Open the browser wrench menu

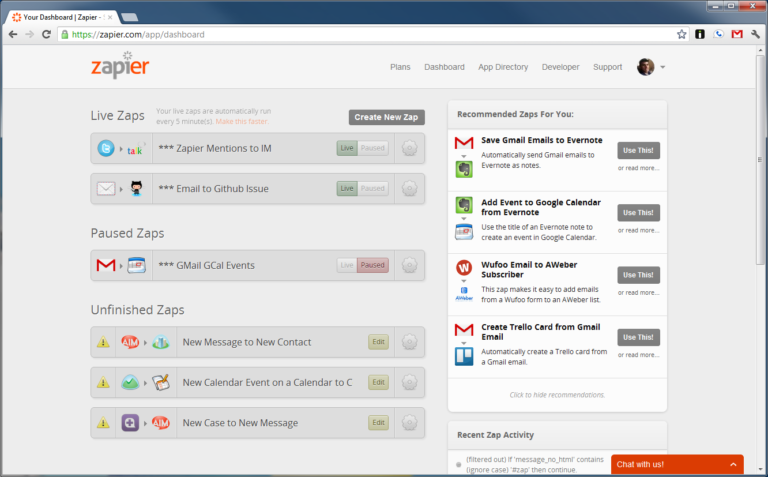coord(756,34)
